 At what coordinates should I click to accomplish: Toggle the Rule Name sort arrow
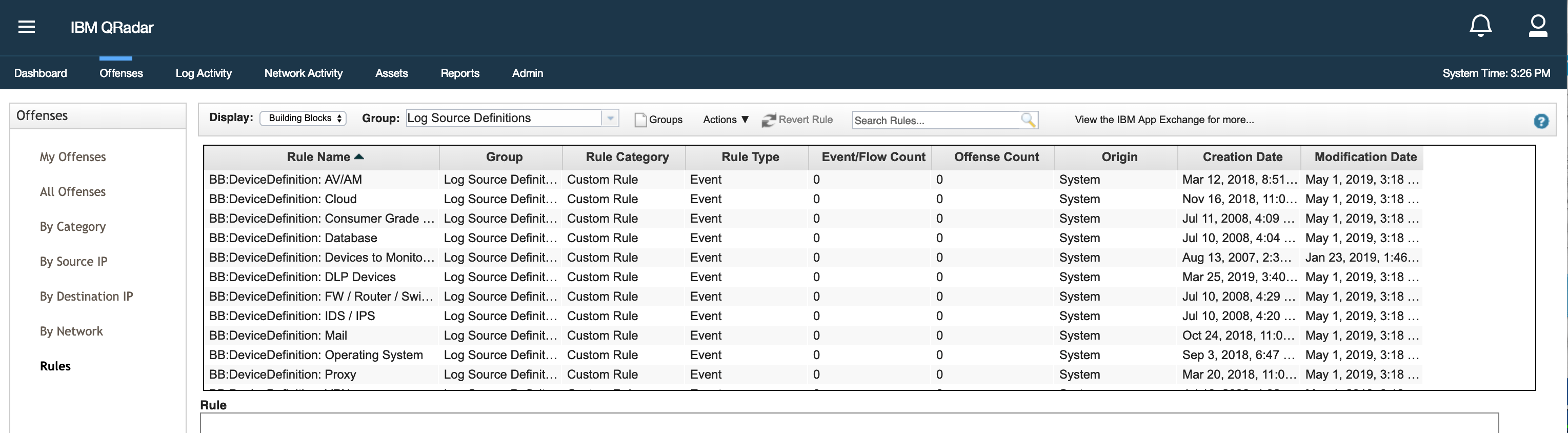pos(359,156)
